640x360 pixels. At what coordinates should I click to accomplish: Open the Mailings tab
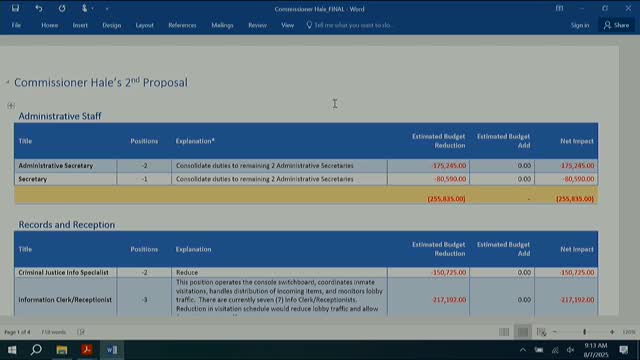click(222, 25)
